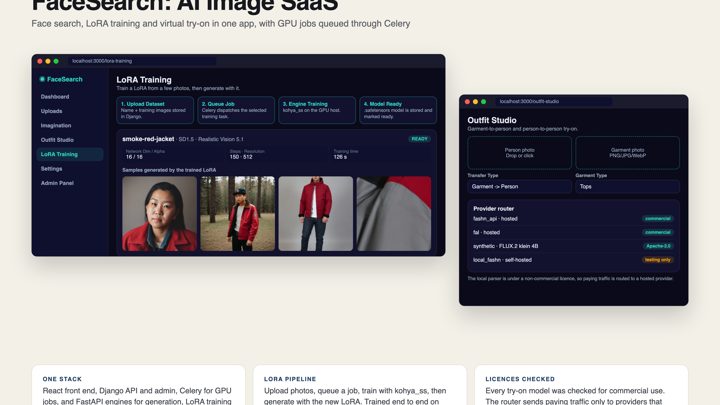Viewport: 720px width, 405px height.
Task: Open the jacket fabric close-up sample thumbnail
Action: tap(394, 214)
